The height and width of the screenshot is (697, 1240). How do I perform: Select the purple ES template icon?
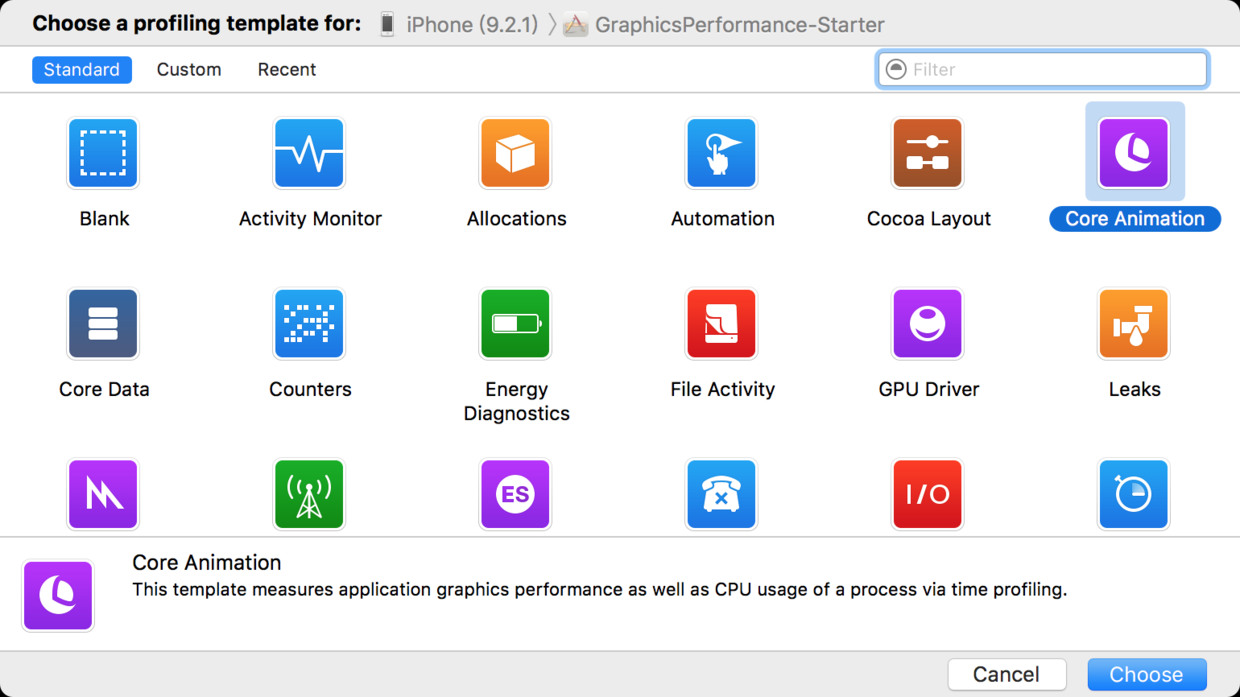[515, 494]
